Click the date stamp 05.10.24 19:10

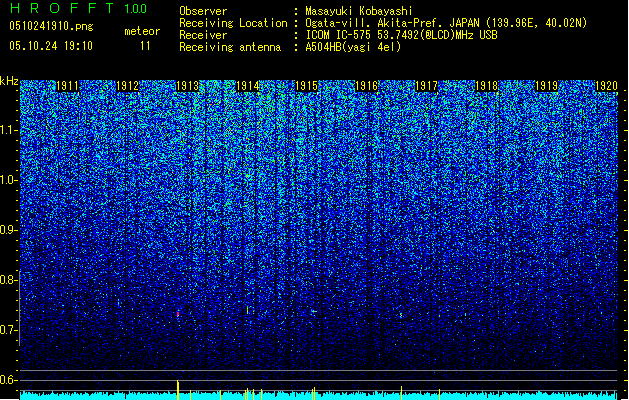51,46
